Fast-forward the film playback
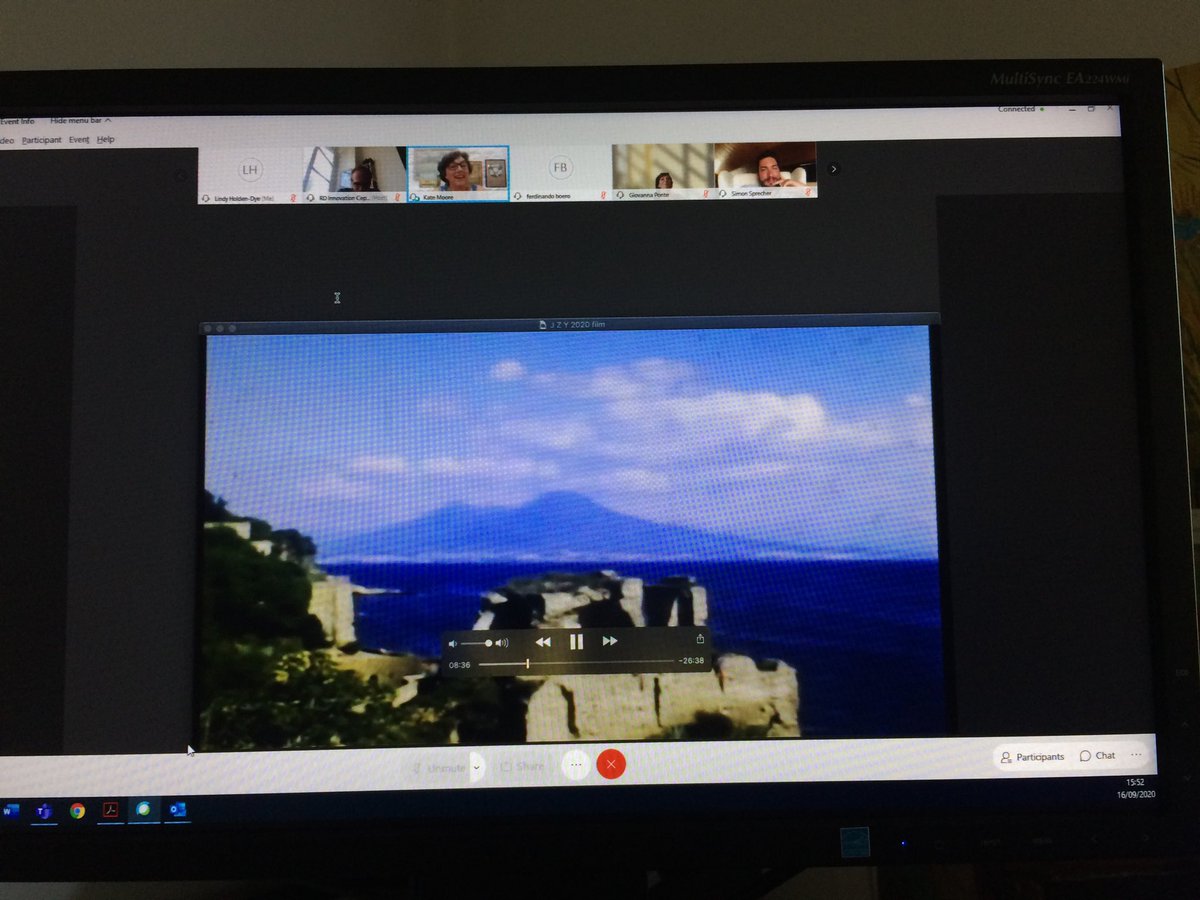This screenshot has height=900, width=1200. pos(609,641)
